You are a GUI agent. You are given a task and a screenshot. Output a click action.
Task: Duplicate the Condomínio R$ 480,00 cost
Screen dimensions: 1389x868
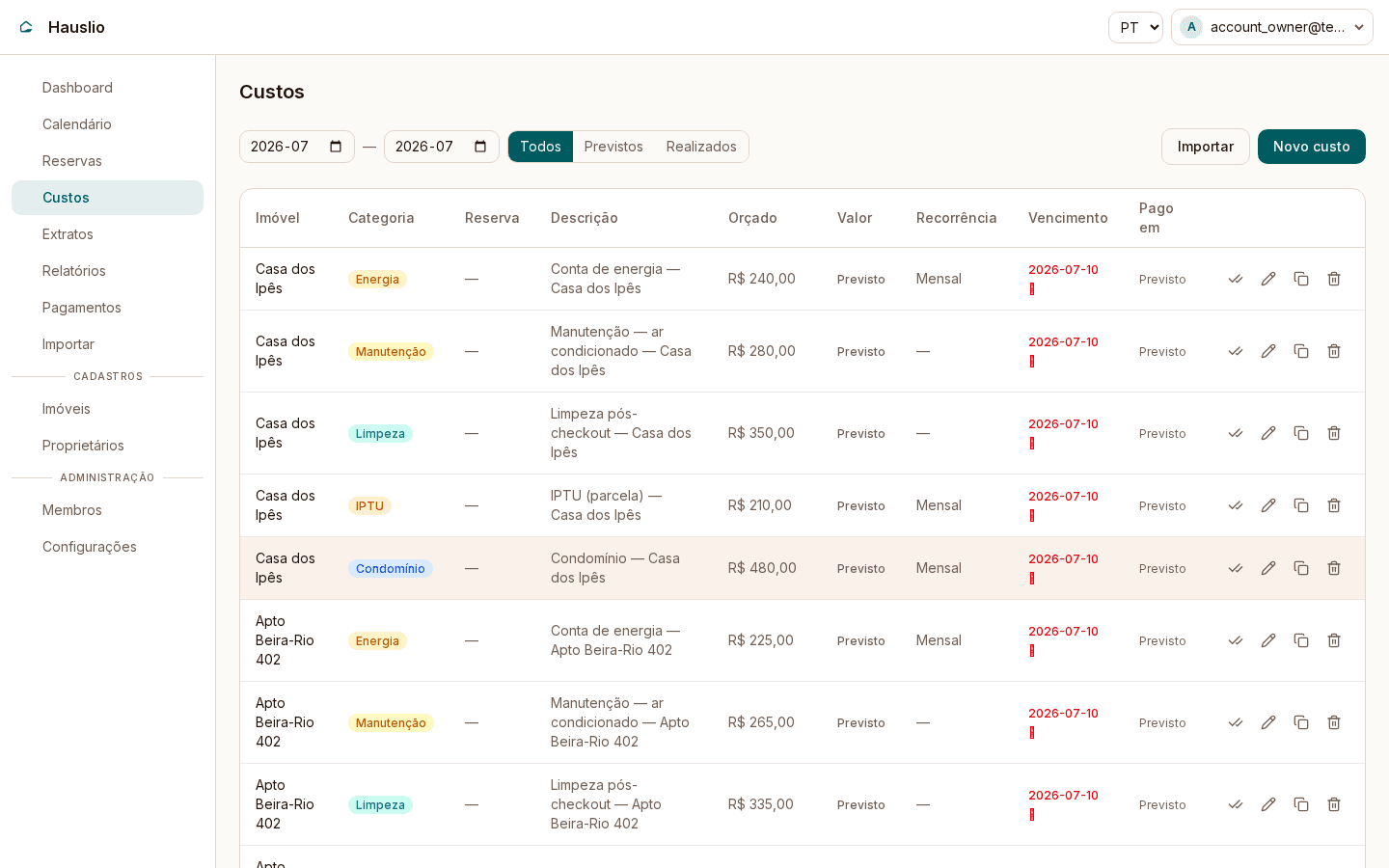(x=1301, y=568)
